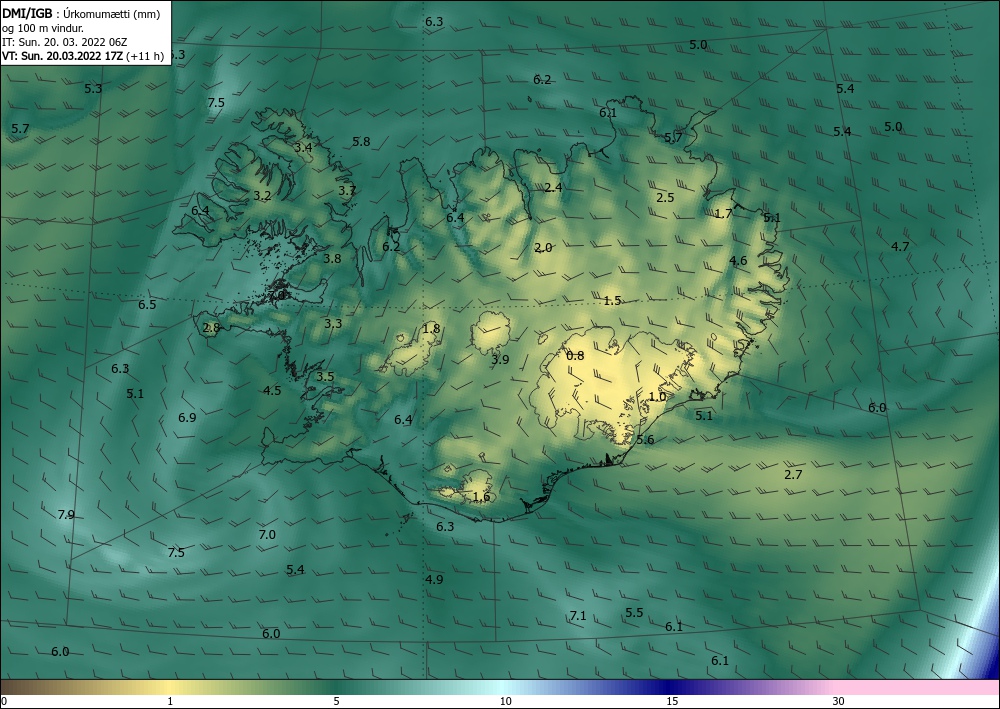1000x709 pixels.
Task: Click the map value "1.0" on the large glacier
Action: click(657, 397)
